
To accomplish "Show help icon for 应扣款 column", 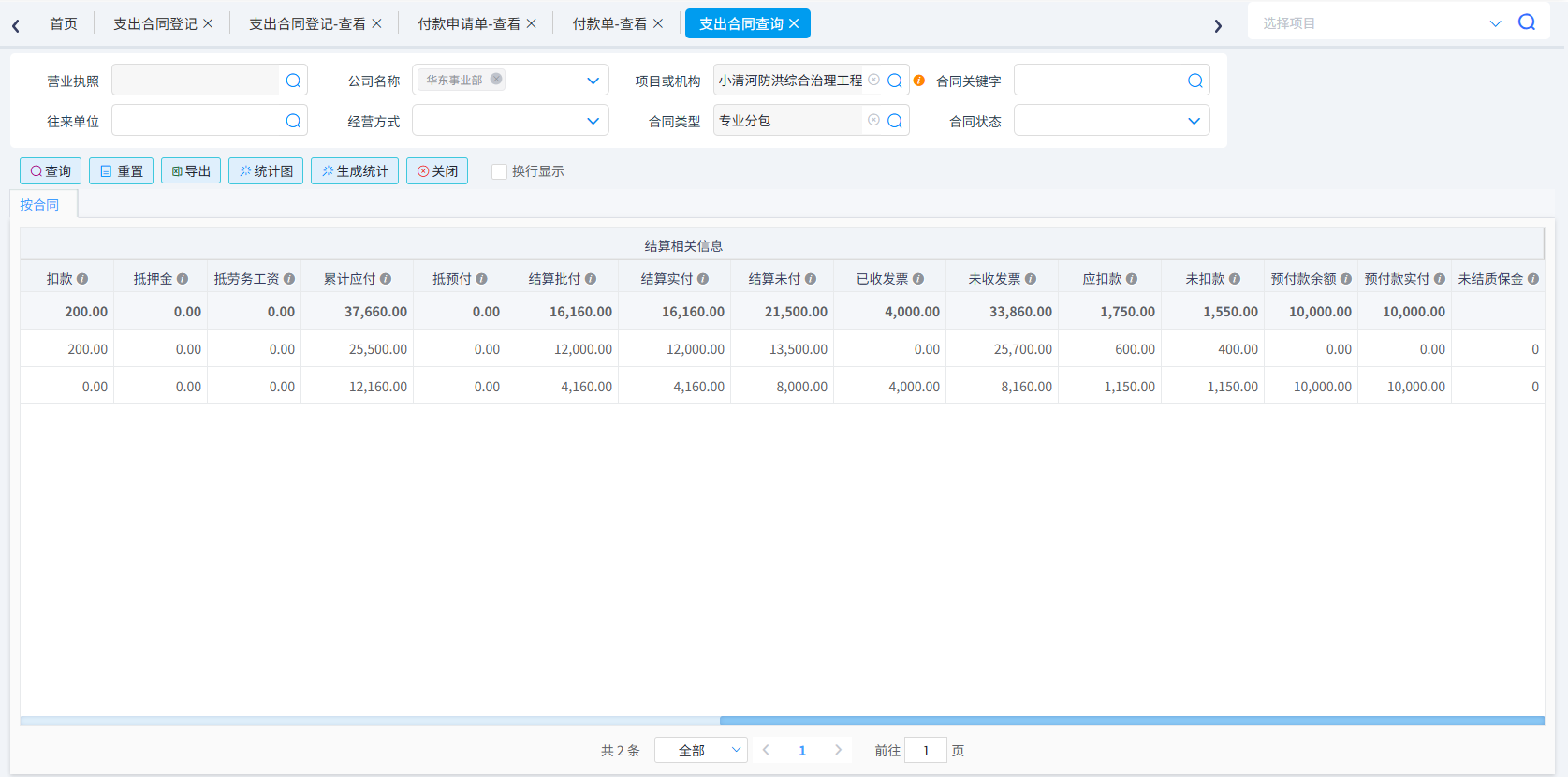I will pyautogui.click(x=1132, y=279).
